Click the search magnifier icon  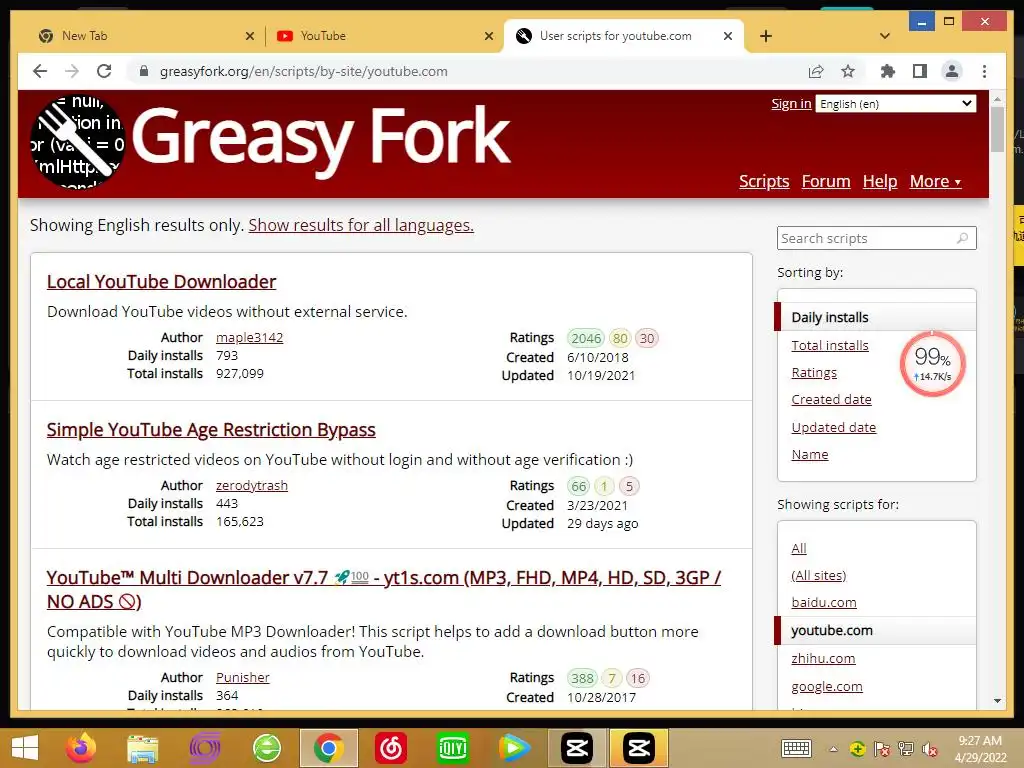point(963,238)
